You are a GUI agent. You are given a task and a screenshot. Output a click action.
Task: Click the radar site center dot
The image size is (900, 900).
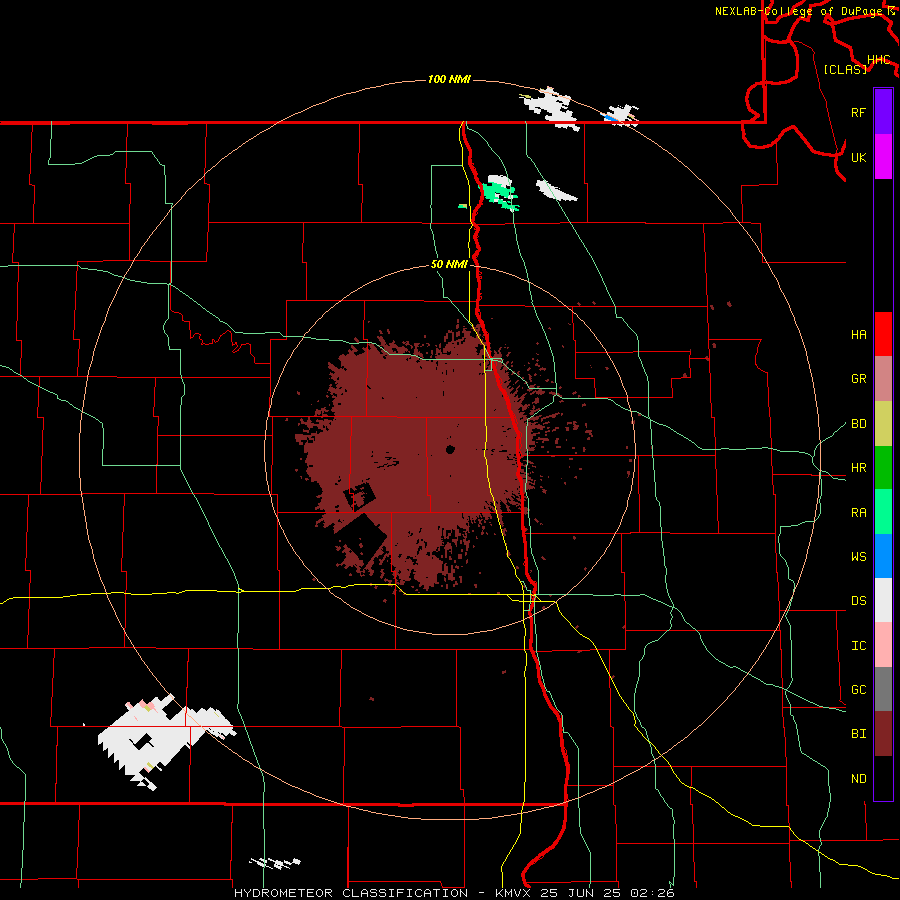450,449
